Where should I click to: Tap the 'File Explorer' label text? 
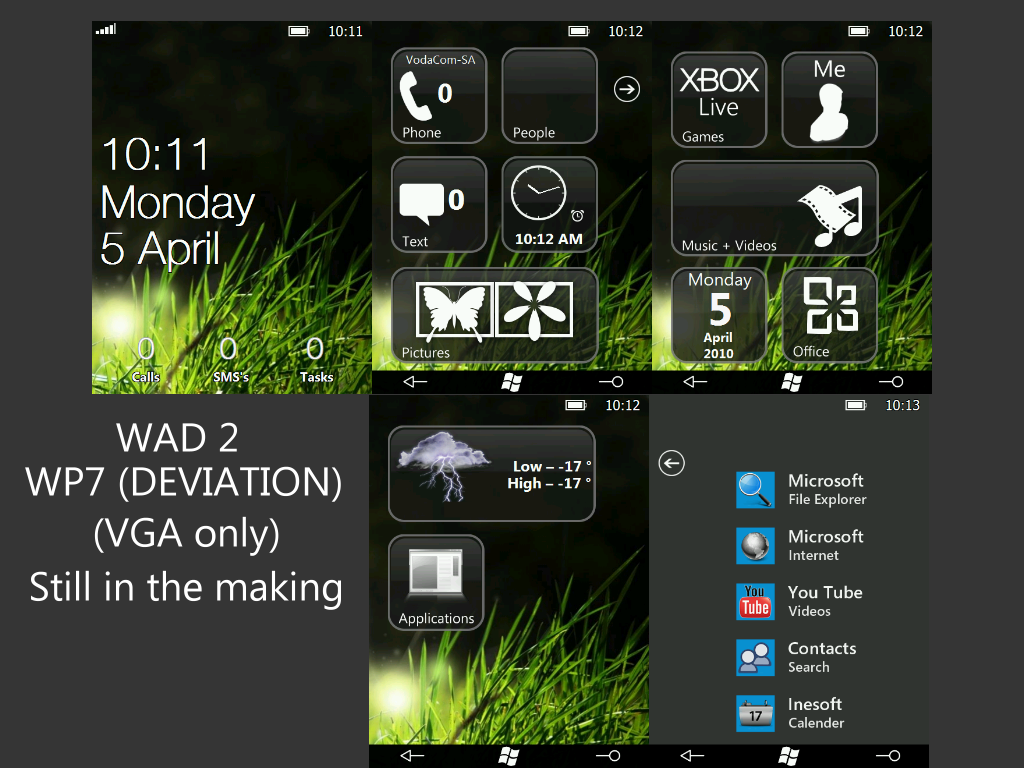pos(827,500)
